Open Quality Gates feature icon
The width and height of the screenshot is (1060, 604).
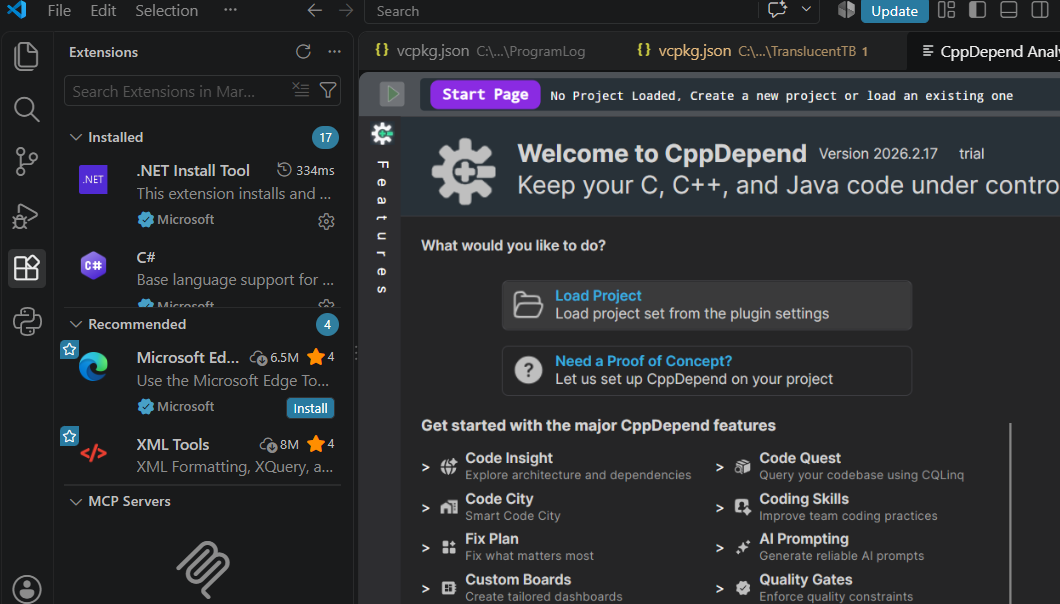point(743,588)
